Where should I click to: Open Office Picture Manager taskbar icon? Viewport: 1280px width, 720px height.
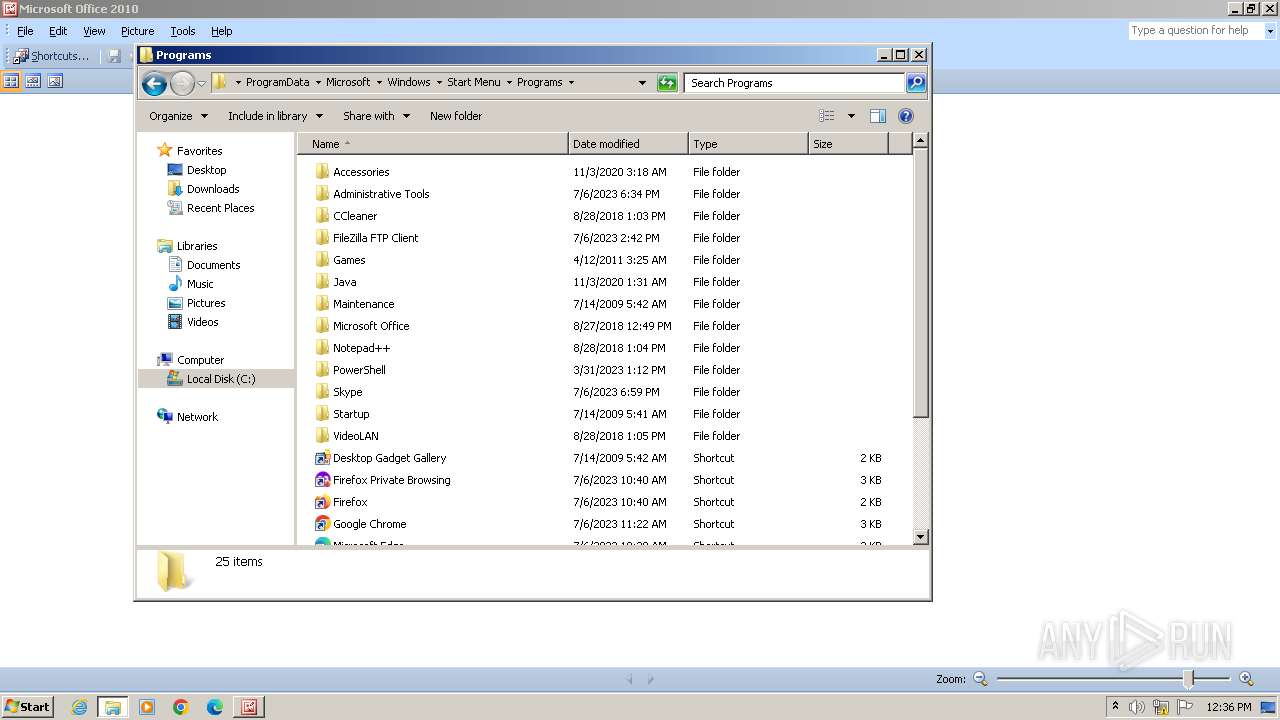248,707
